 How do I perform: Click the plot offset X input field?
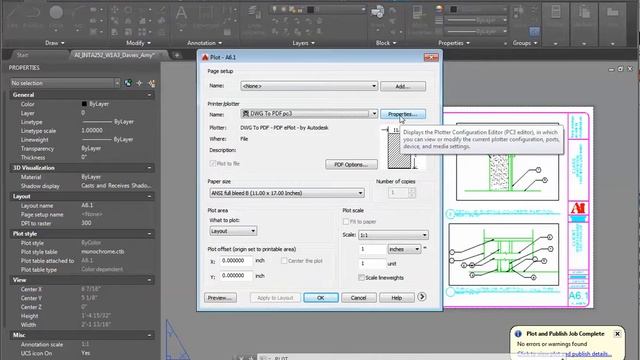click(236, 261)
